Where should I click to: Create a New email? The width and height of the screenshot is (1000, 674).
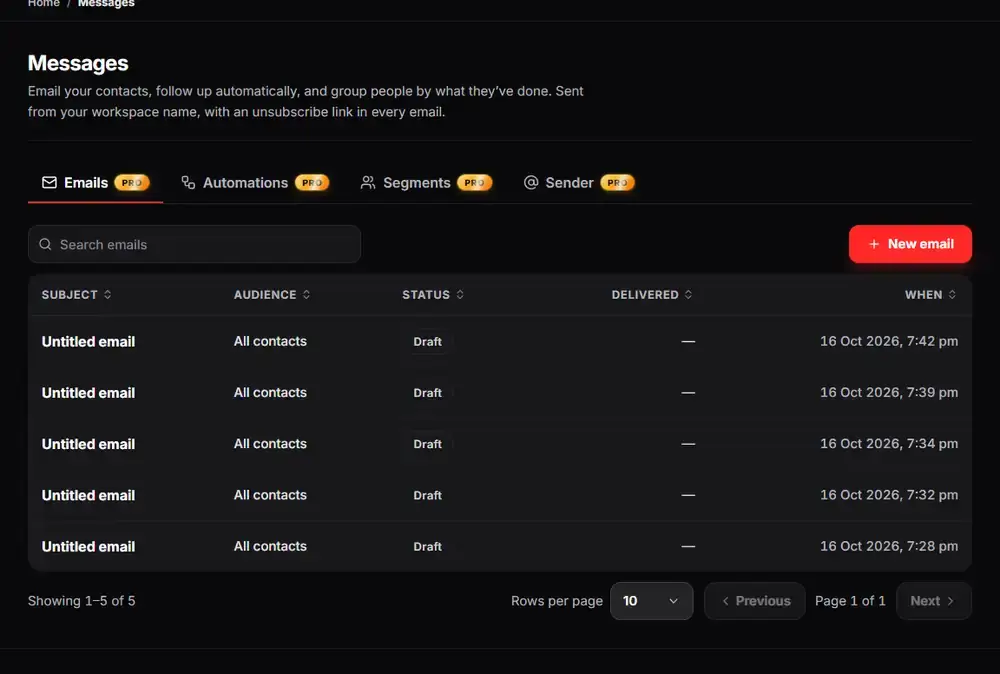(910, 244)
